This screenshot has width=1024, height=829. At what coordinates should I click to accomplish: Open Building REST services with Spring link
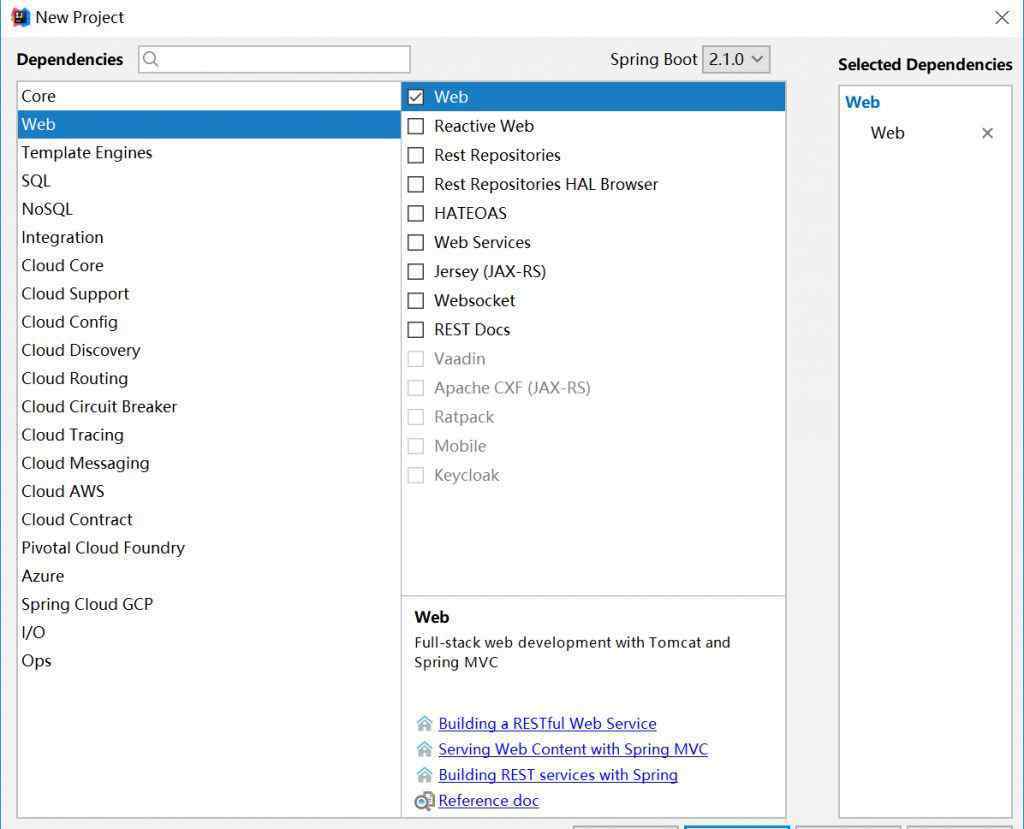(558, 775)
